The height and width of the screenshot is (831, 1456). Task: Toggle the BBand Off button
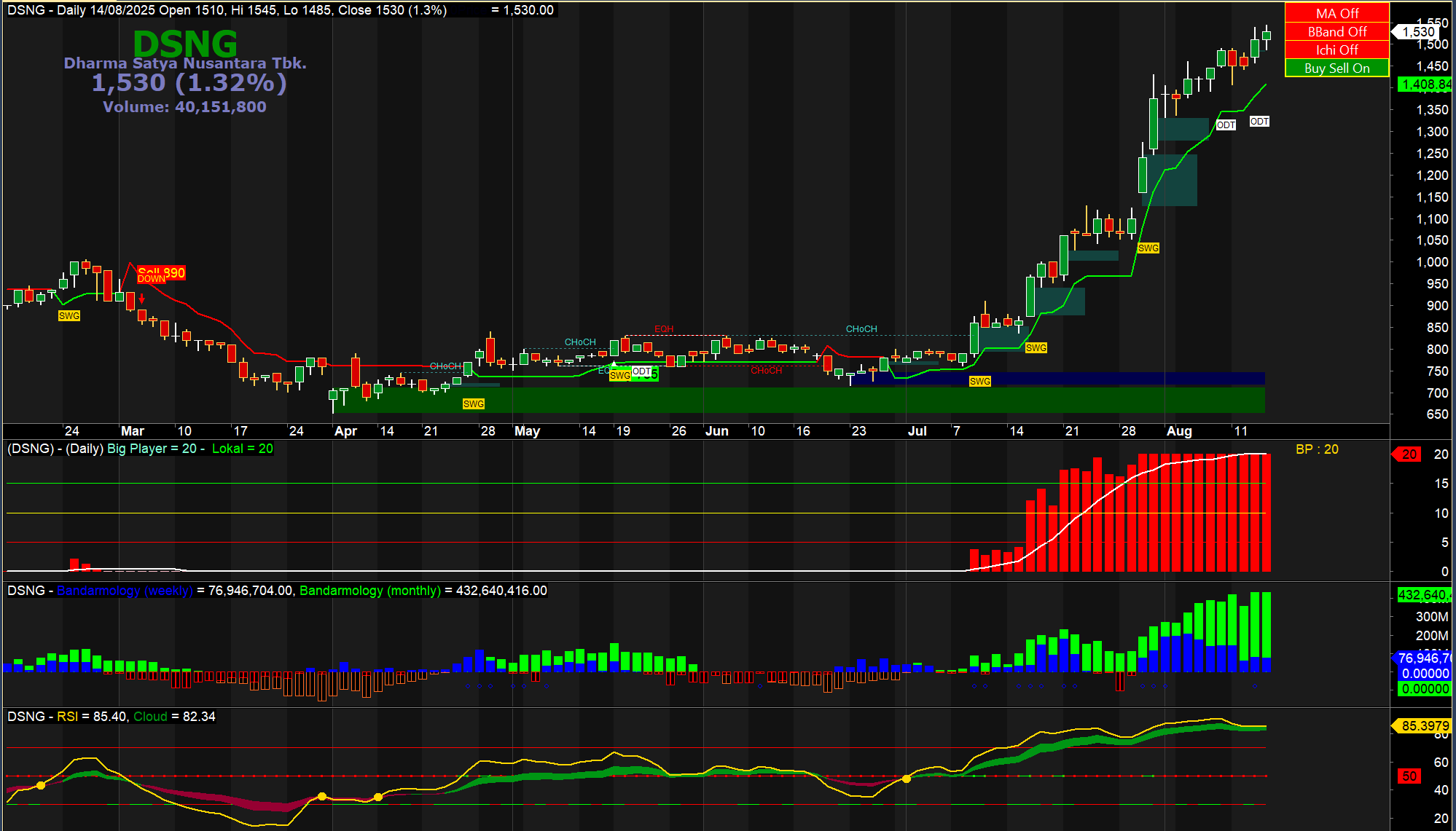pos(1337,31)
